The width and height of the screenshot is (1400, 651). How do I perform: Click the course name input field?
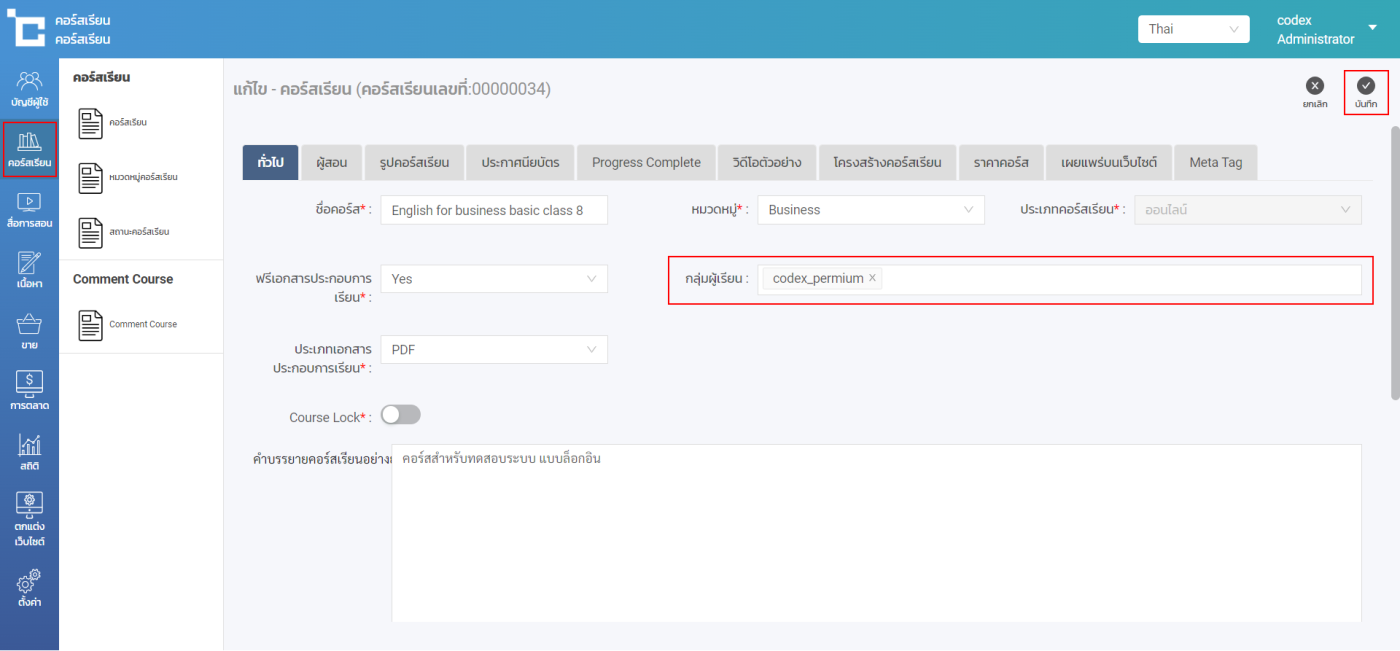tap(494, 211)
